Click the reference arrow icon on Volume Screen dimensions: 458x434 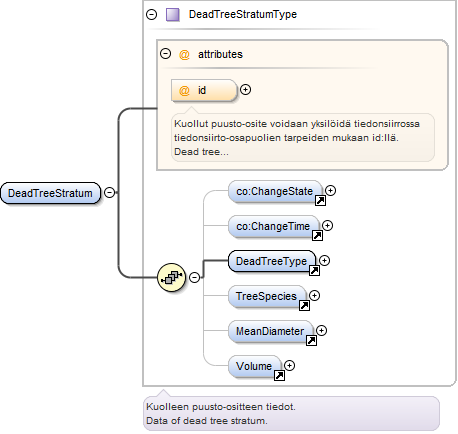(x=279, y=376)
